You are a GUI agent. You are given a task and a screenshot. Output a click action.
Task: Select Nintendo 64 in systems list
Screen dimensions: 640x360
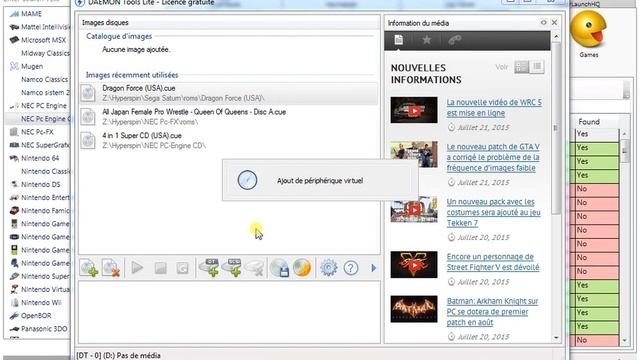tap(40, 158)
